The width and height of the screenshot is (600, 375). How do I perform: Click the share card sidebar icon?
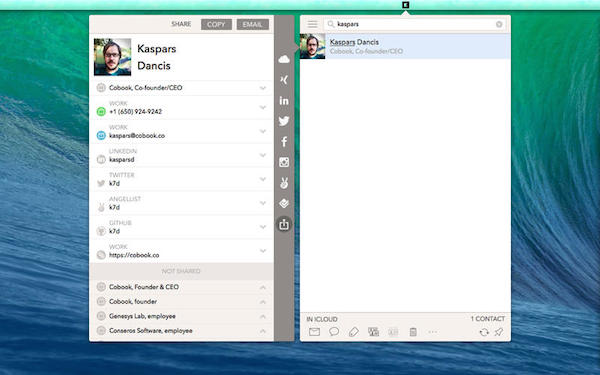point(284,224)
